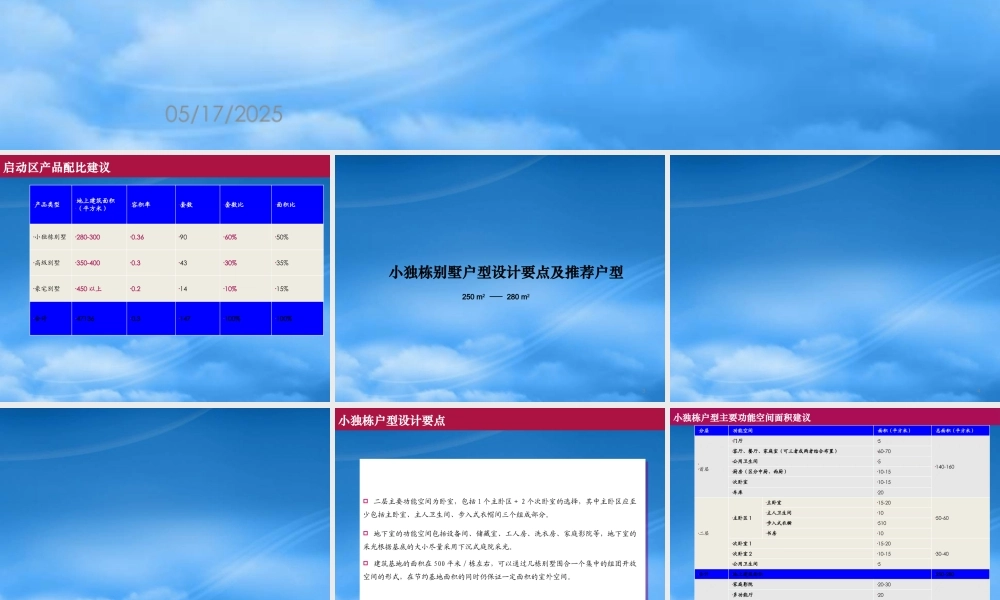Image resolution: width=1000 pixels, height=600 pixels.
Task: Open the 小独栋户型设计要点 slide thumbnail
Action: (x=500, y=504)
